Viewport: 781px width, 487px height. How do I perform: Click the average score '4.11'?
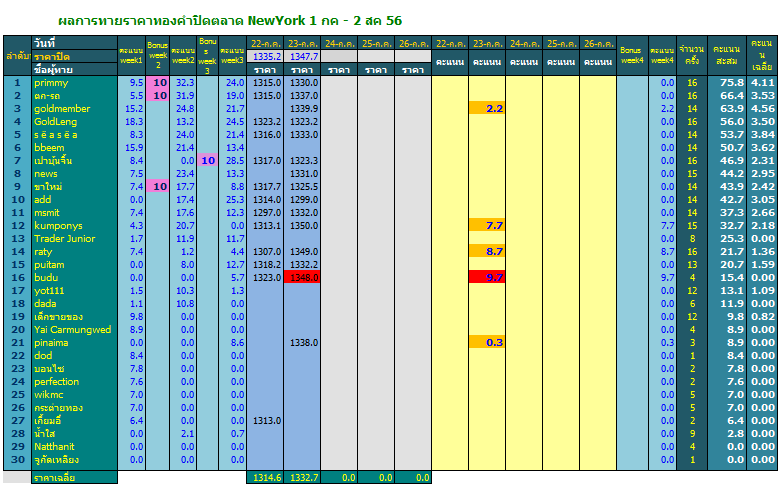pyautogui.click(x=762, y=83)
